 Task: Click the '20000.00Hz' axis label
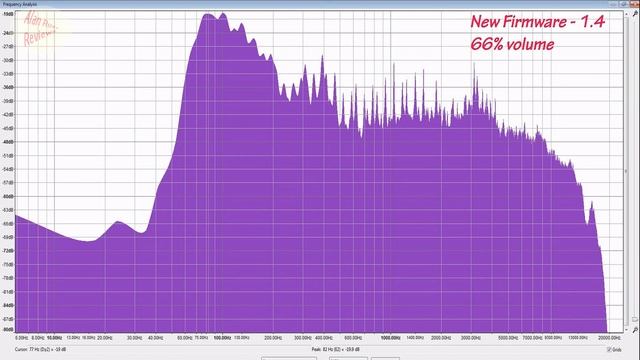point(609,338)
